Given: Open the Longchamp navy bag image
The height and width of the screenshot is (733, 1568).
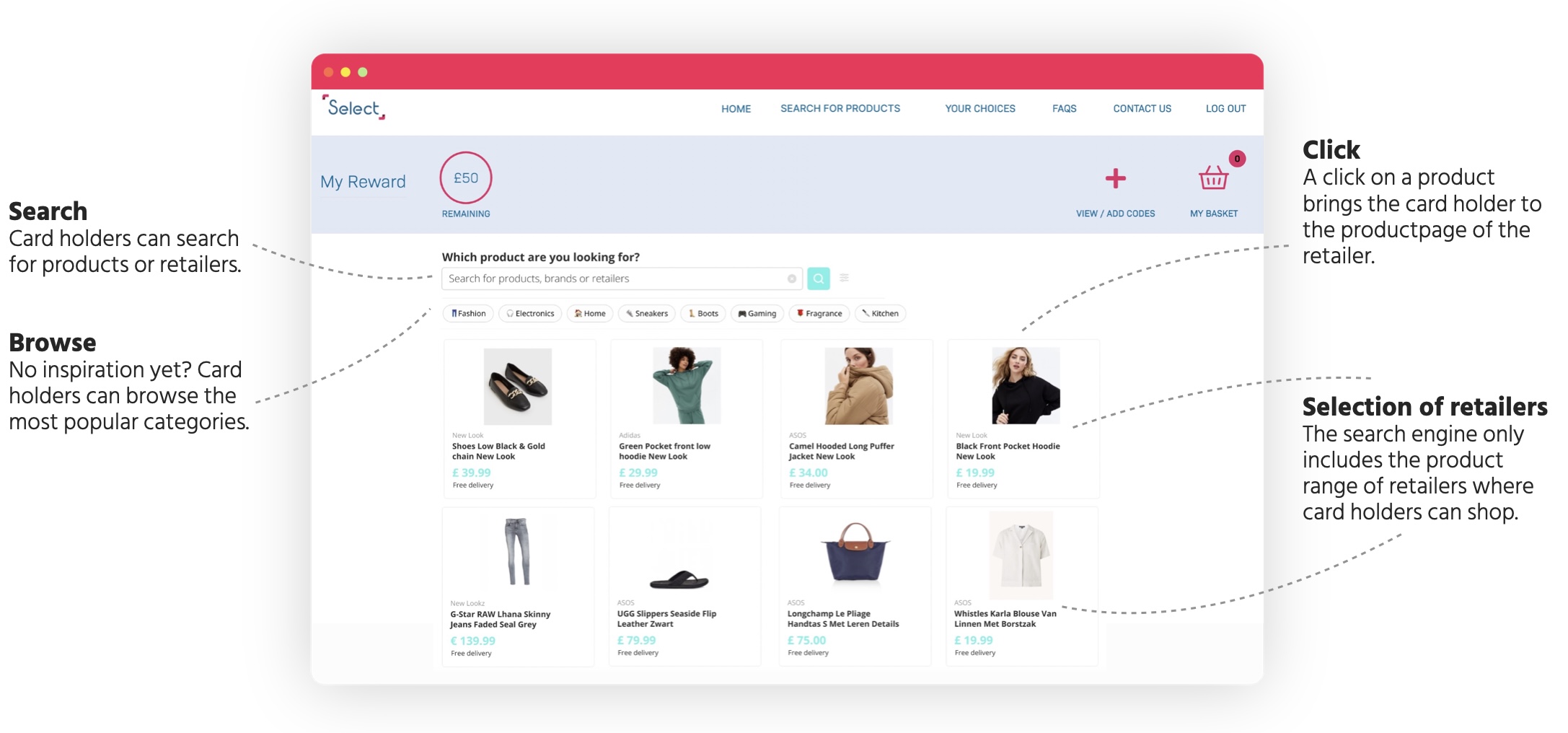Looking at the screenshot, I should point(855,553).
